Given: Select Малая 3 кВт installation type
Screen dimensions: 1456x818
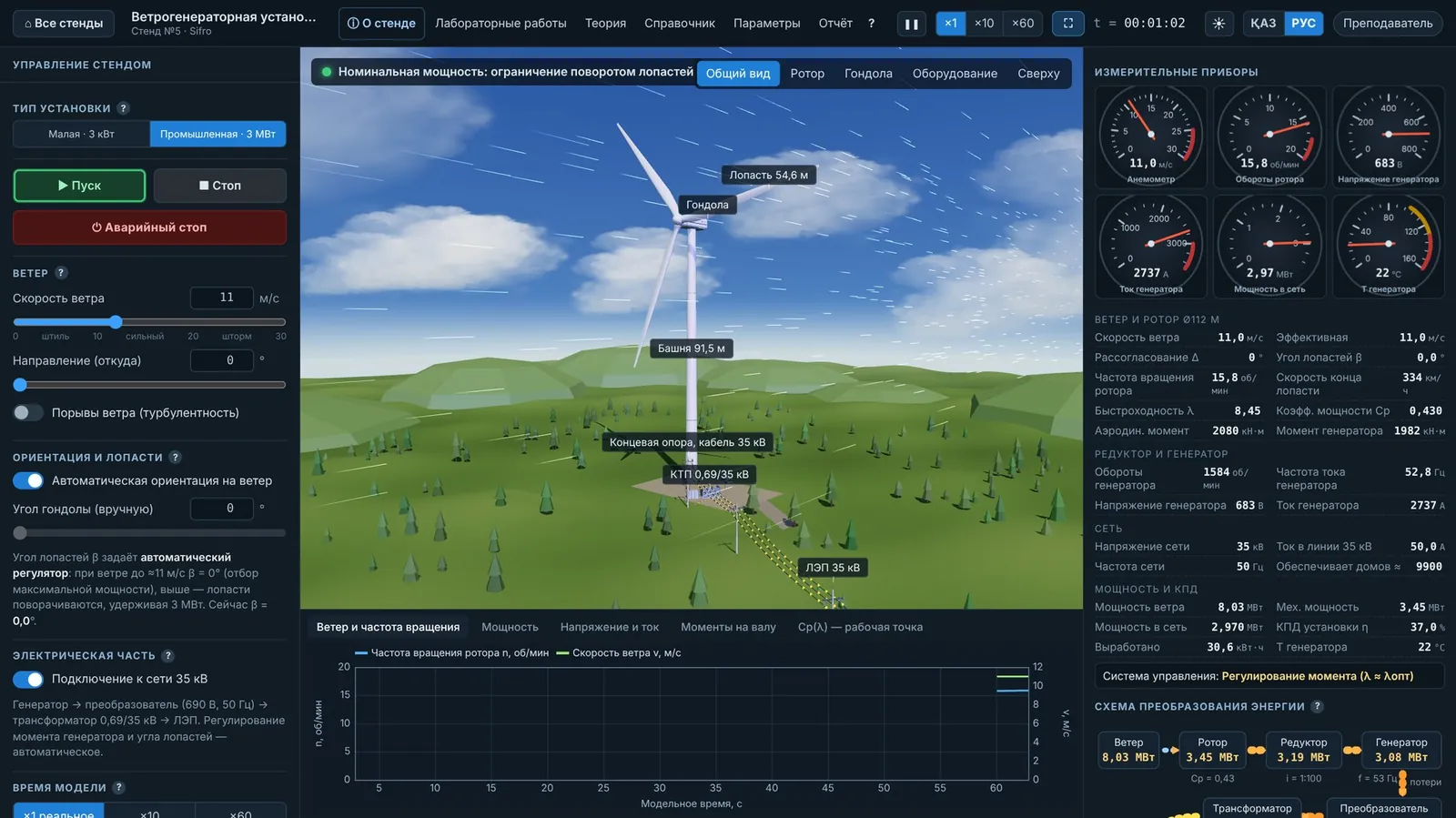Looking at the screenshot, I should (x=82, y=135).
